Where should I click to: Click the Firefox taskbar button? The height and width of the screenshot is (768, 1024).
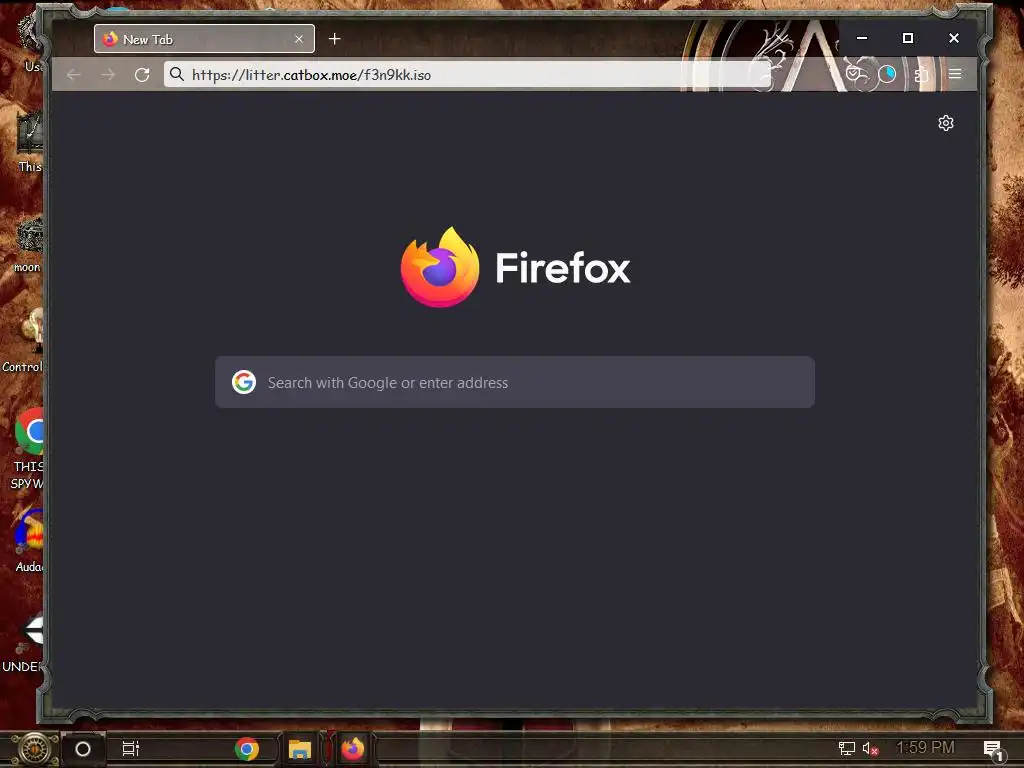click(x=353, y=749)
